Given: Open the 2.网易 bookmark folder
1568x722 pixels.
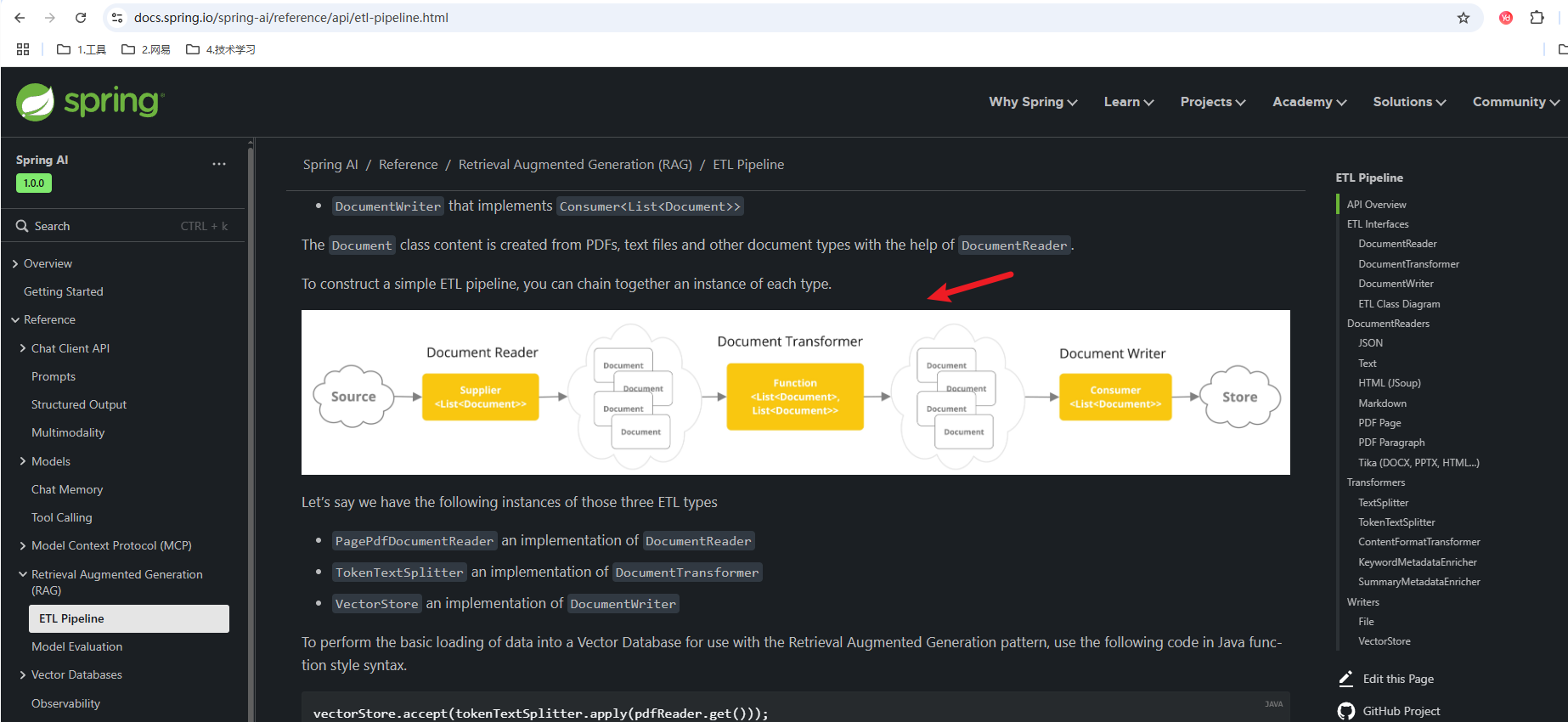Looking at the screenshot, I should pyautogui.click(x=146, y=49).
